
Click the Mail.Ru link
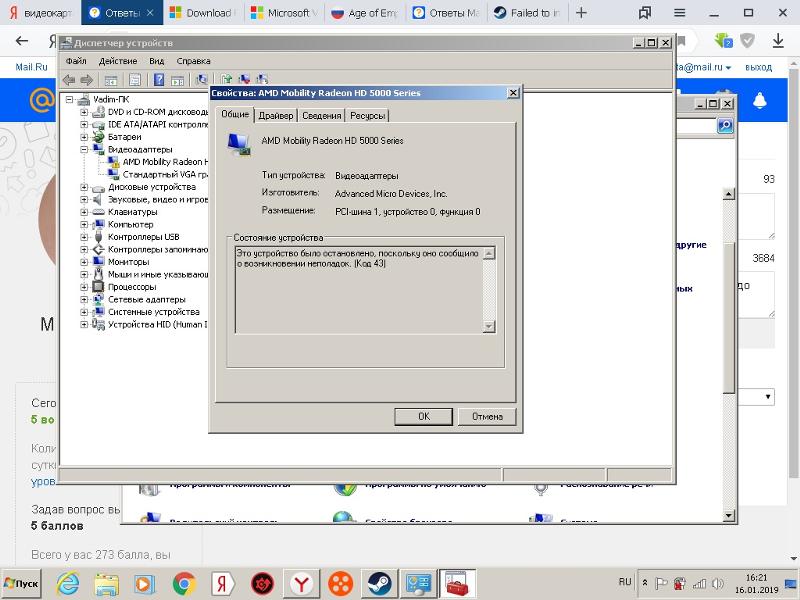[x=31, y=67]
